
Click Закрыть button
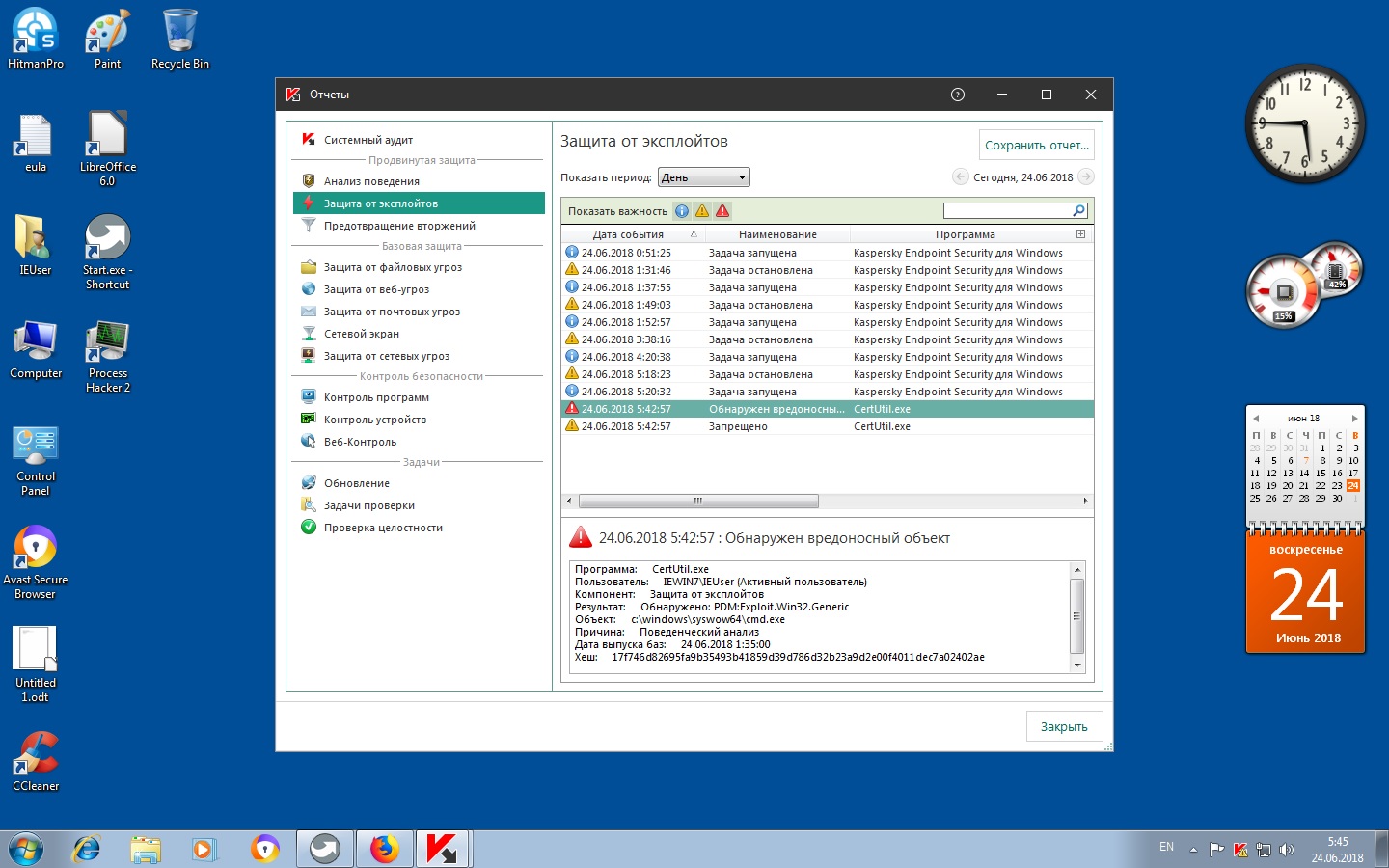point(1064,727)
